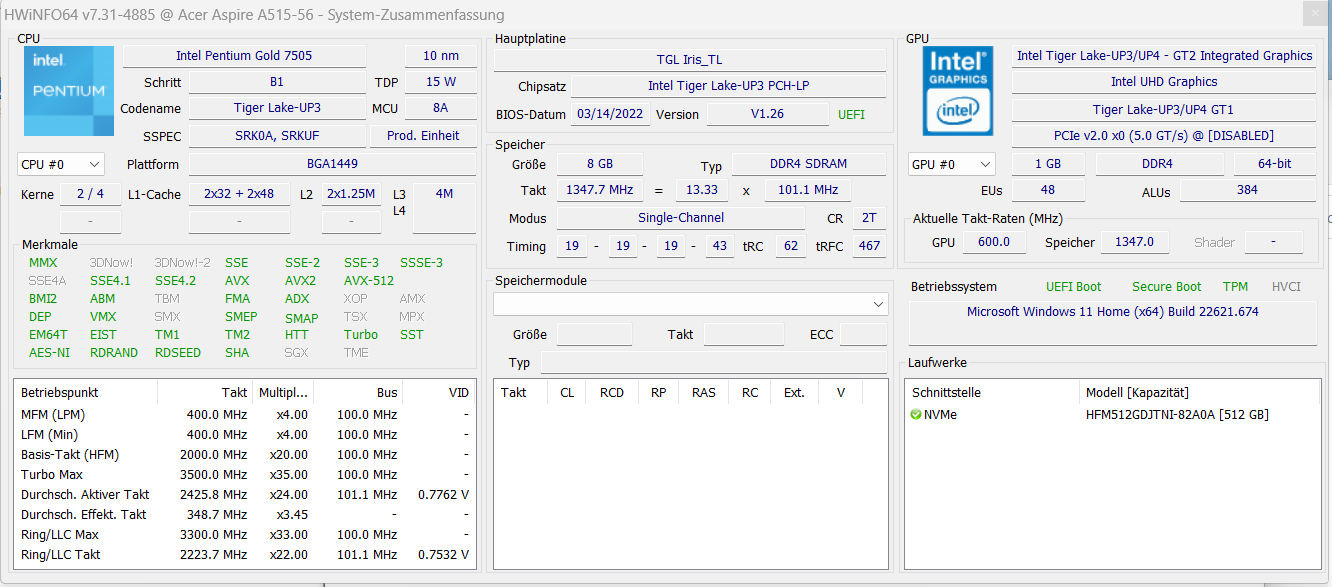The height and width of the screenshot is (587, 1332).
Task: Click the empty Speichermodule Größe field
Action: point(594,335)
